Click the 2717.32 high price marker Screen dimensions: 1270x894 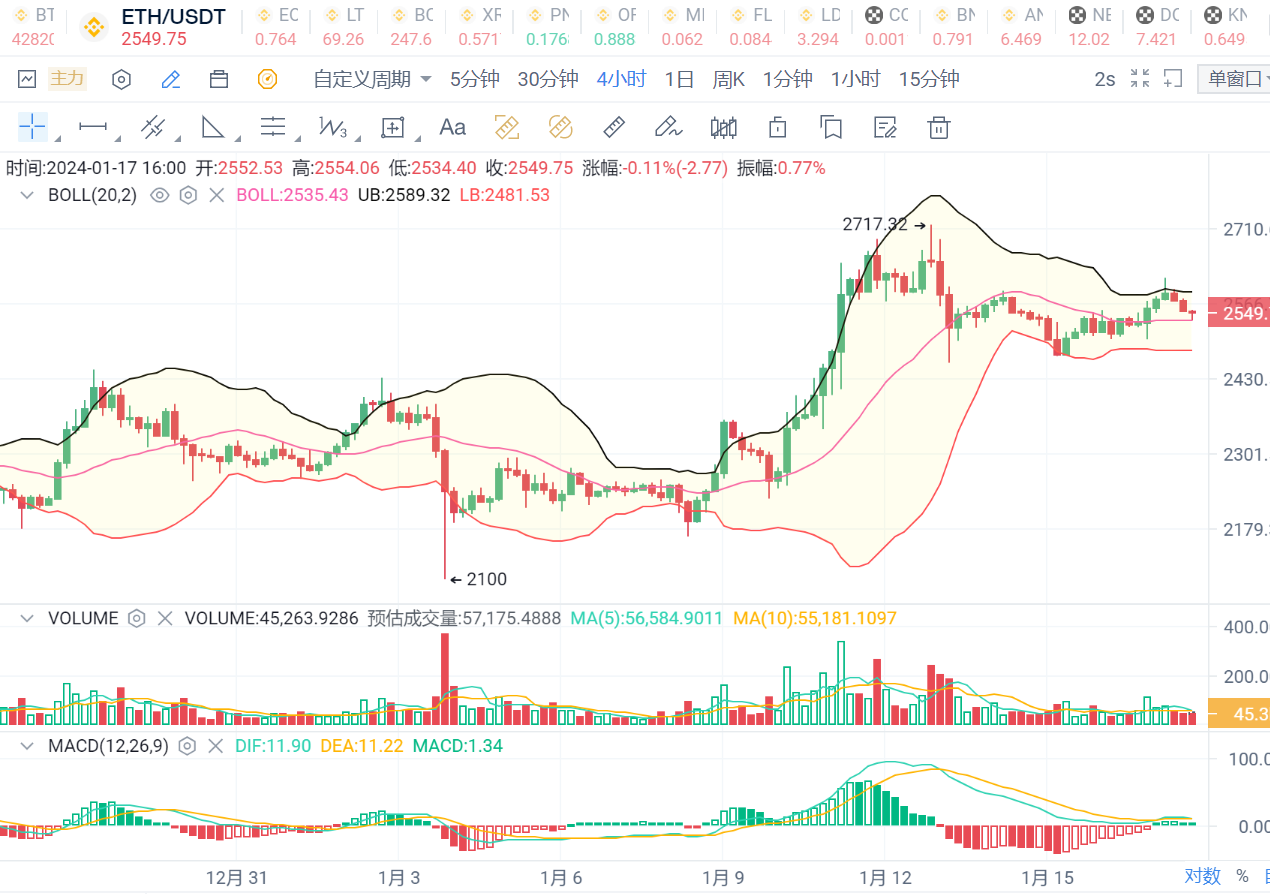[x=885, y=225]
